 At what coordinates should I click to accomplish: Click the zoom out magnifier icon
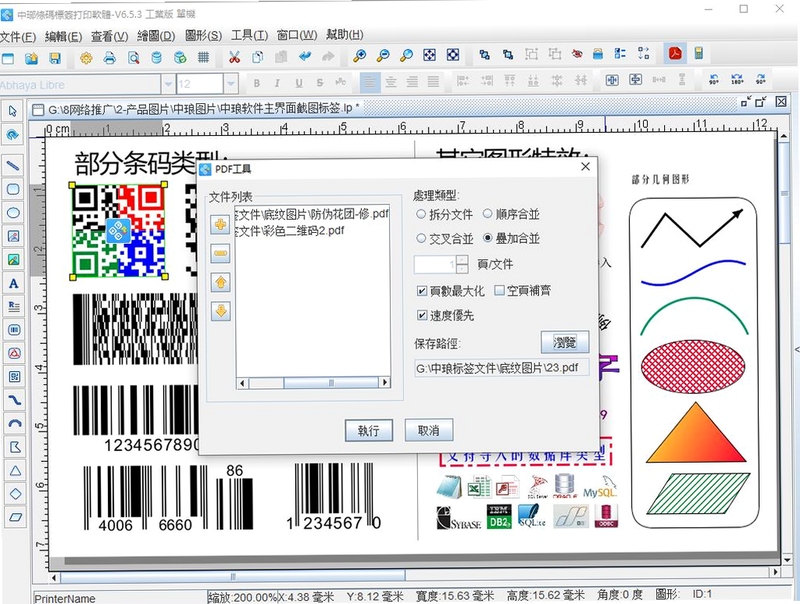click(383, 56)
